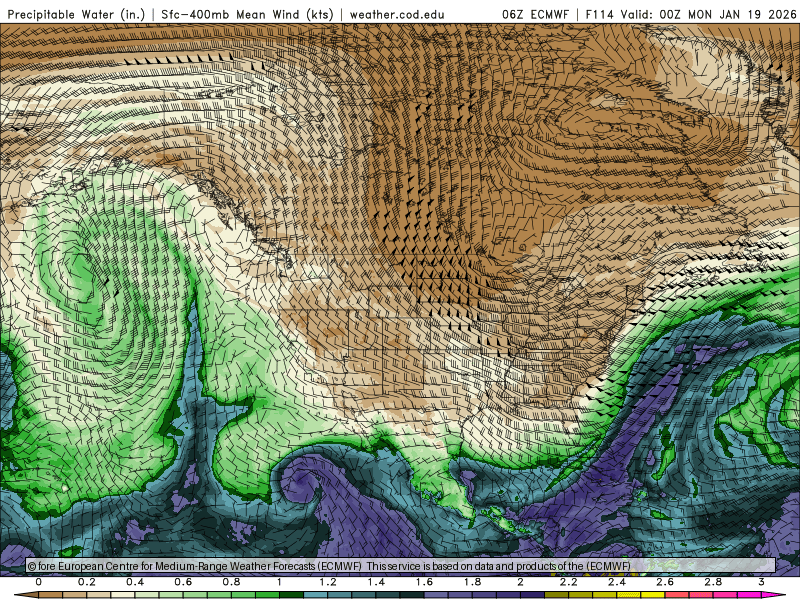Click the '0' value on color scale
This screenshot has height=600, width=800.
point(39,582)
